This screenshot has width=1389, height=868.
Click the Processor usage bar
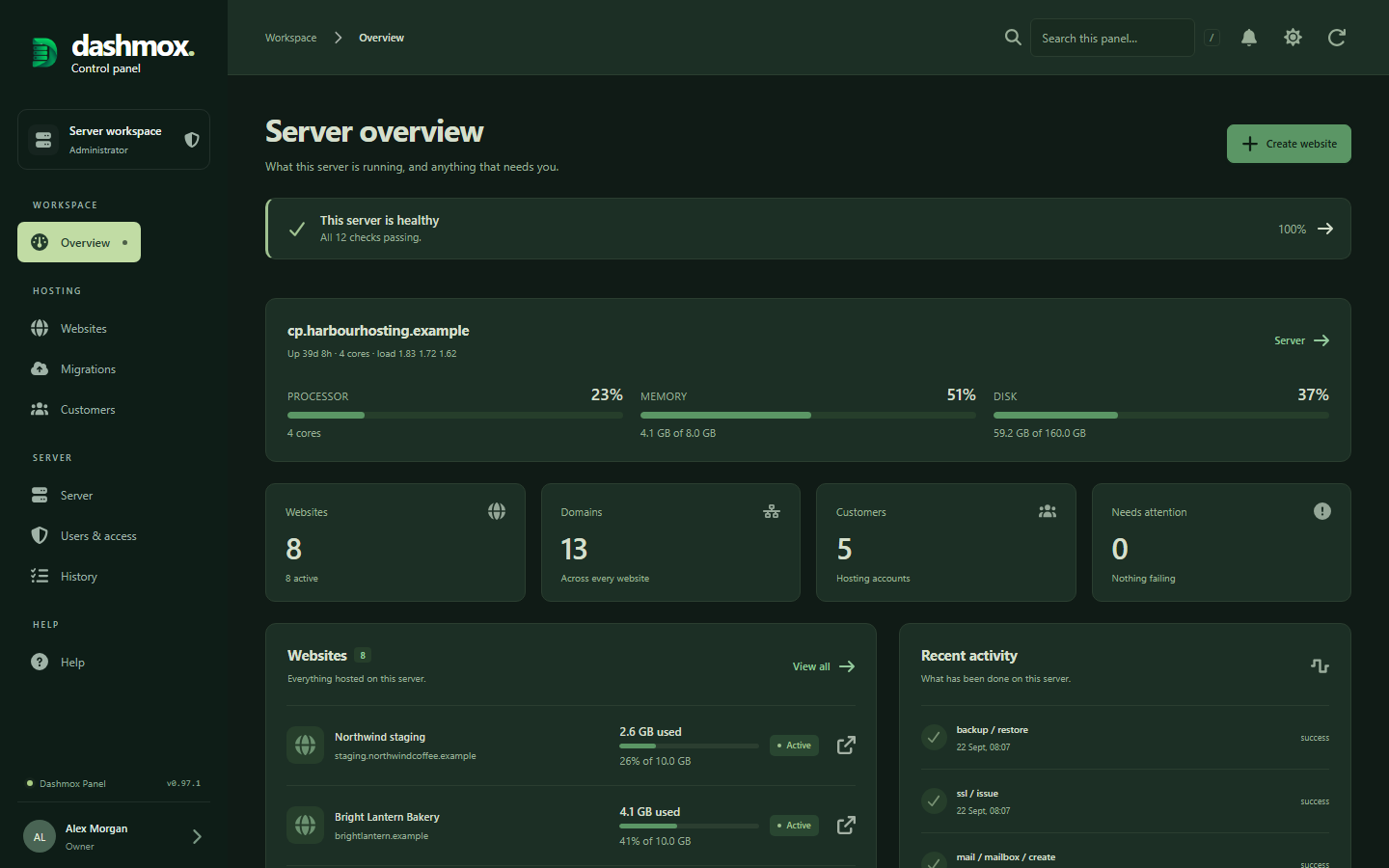click(455, 416)
